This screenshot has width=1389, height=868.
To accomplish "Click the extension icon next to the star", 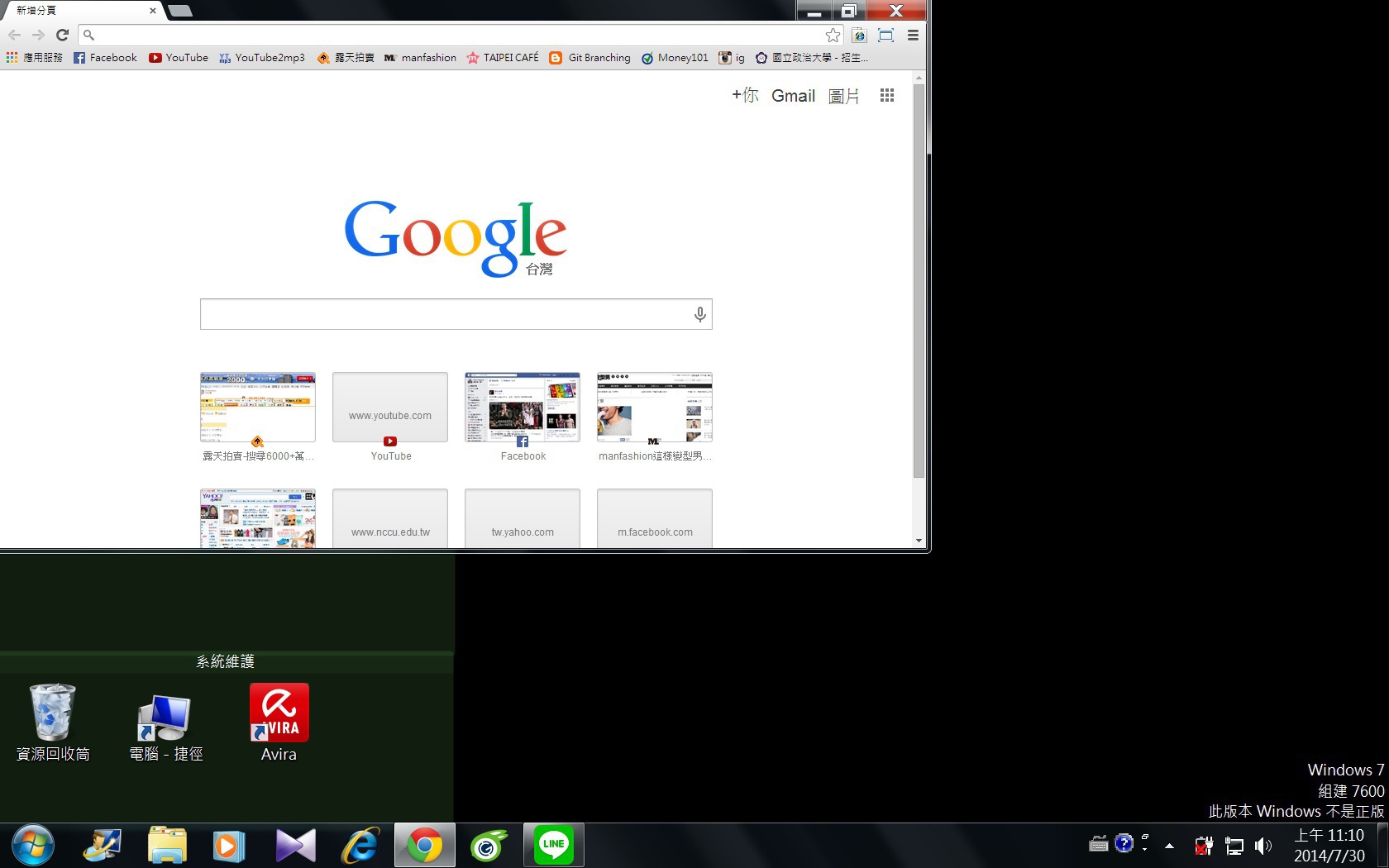I will (860, 35).
